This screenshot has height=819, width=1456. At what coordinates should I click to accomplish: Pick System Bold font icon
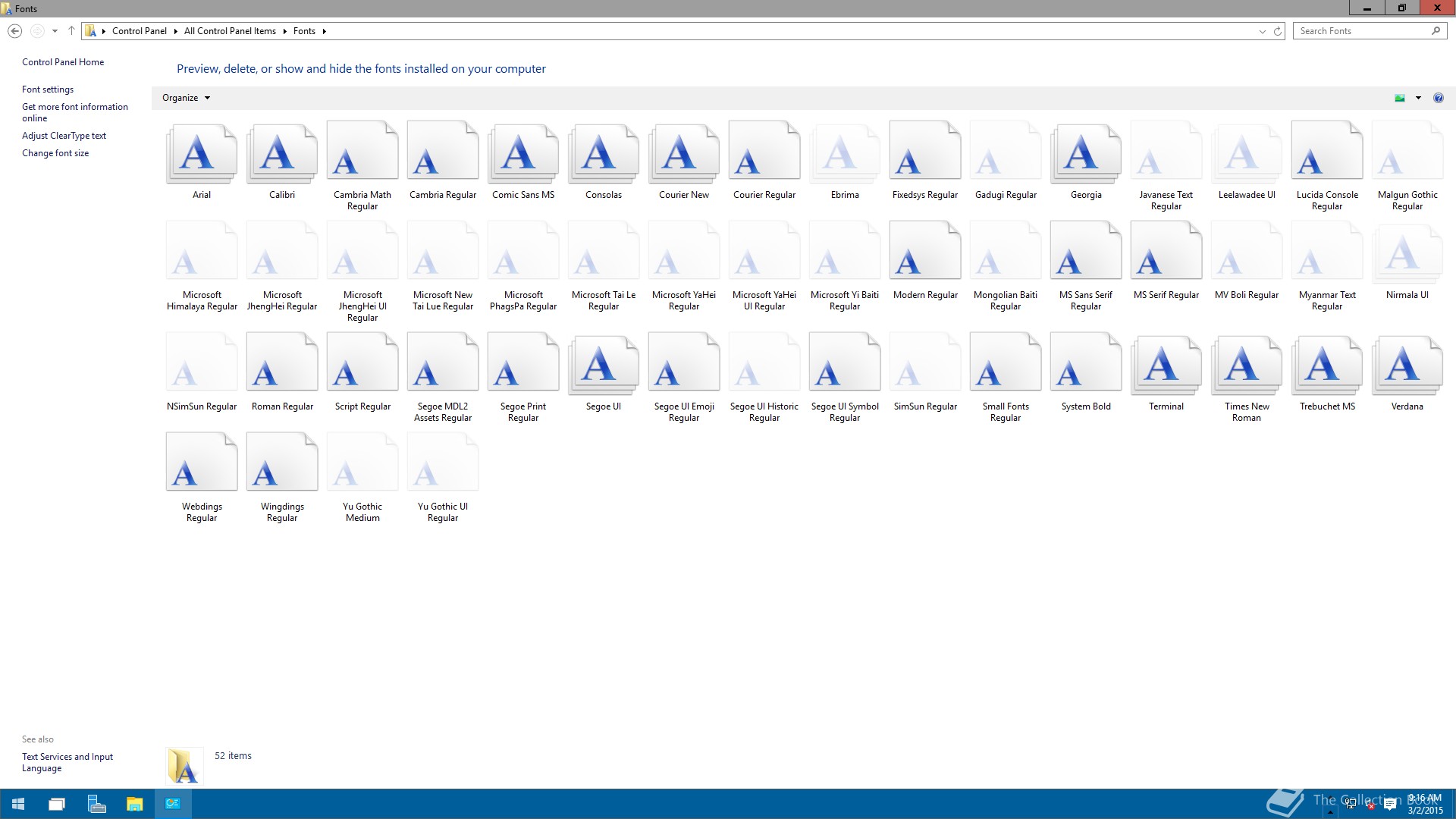[x=1086, y=362]
